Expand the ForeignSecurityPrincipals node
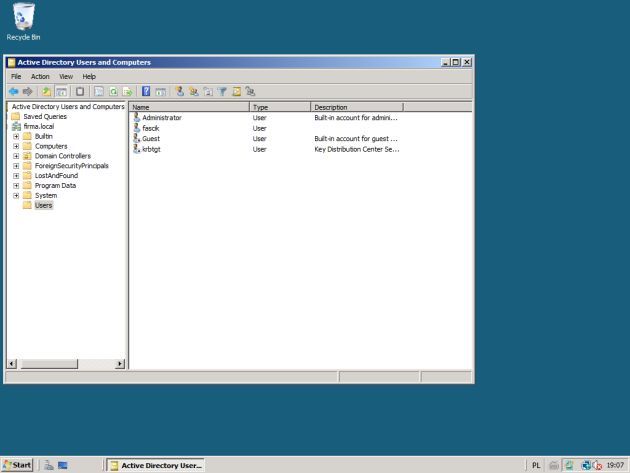 click(16, 166)
